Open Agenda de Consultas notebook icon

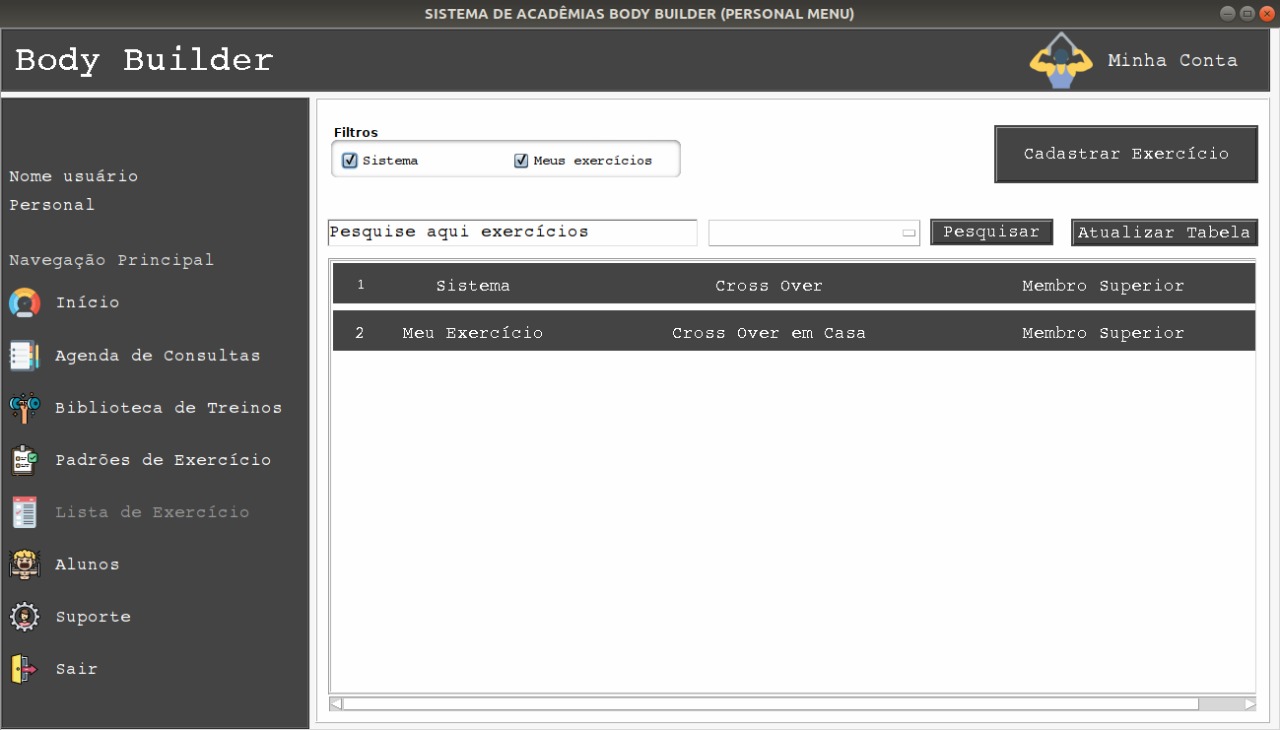coord(25,356)
